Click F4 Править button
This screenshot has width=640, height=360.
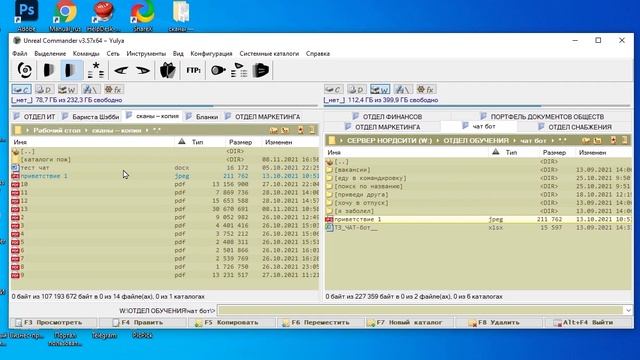click(142, 322)
